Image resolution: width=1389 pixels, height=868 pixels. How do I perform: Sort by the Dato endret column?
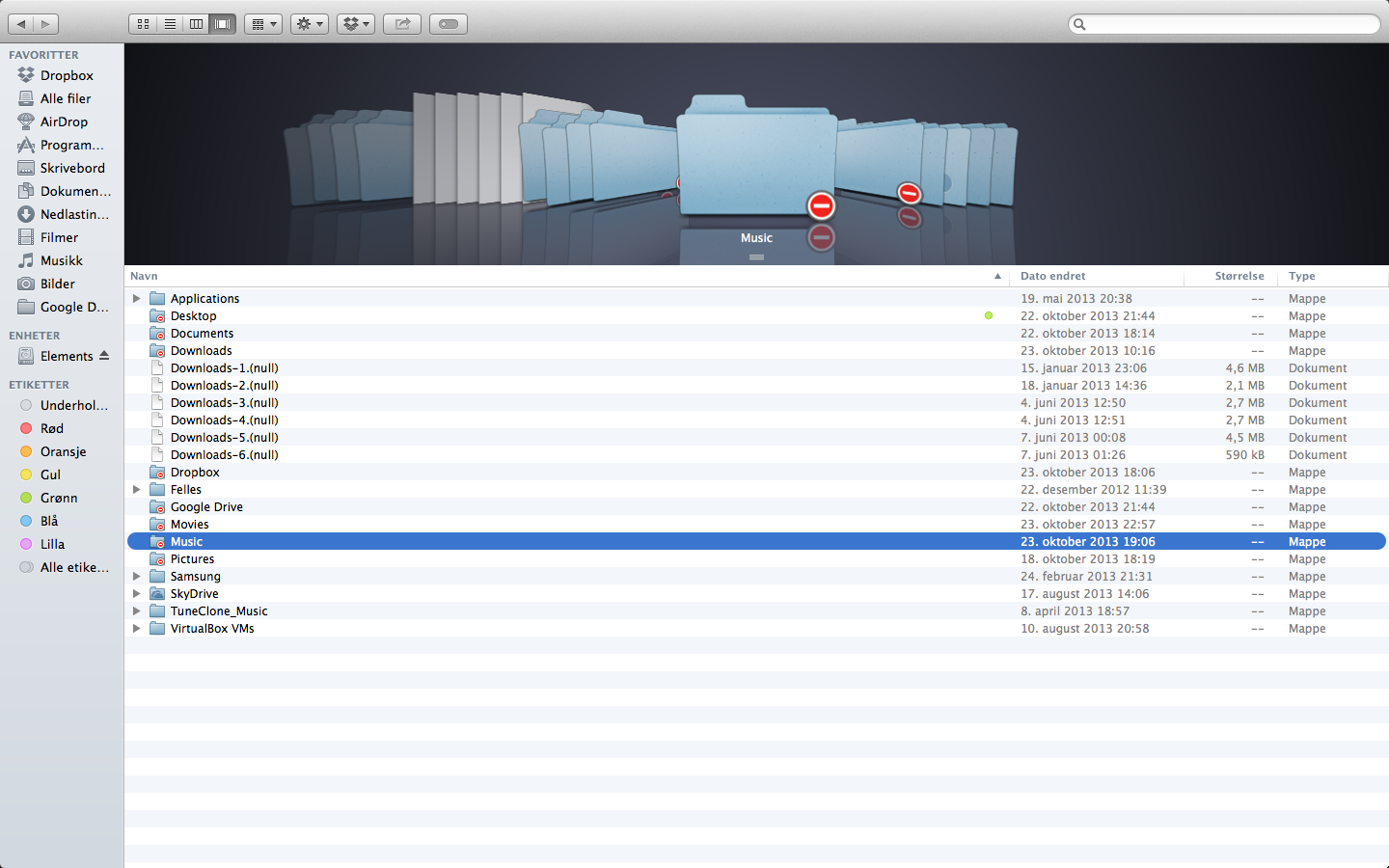(x=1098, y=276)
